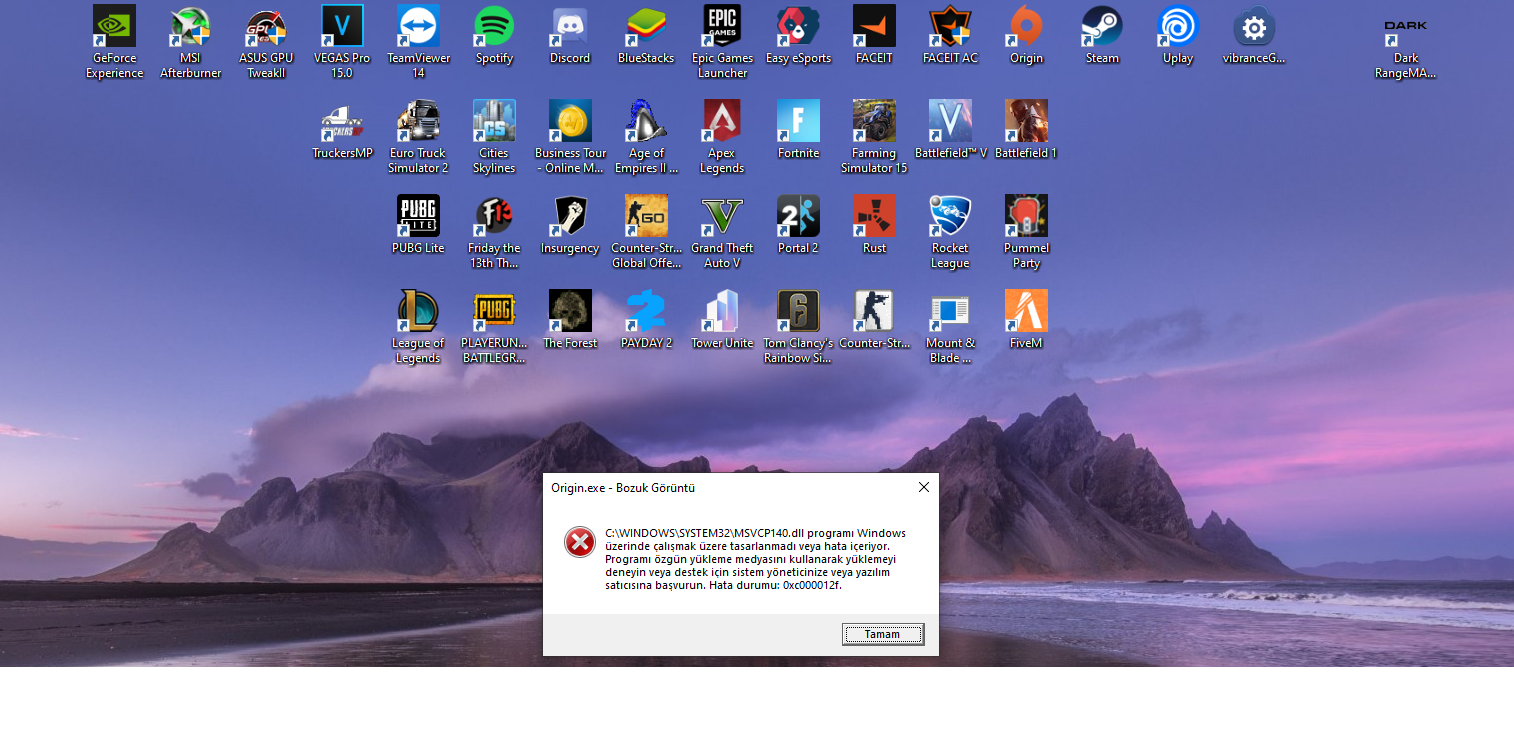
Task: Click Tamam button in error dialog
Action: [x=883, y=635]
